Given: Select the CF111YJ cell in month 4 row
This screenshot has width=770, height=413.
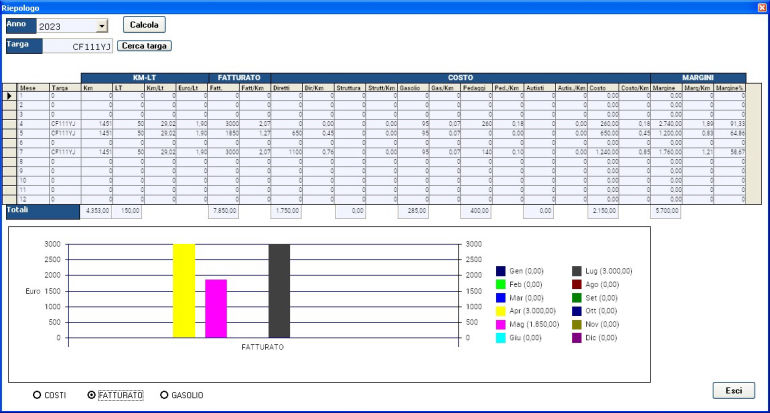Looking at the screenshot, I should [x=65, y=124].
